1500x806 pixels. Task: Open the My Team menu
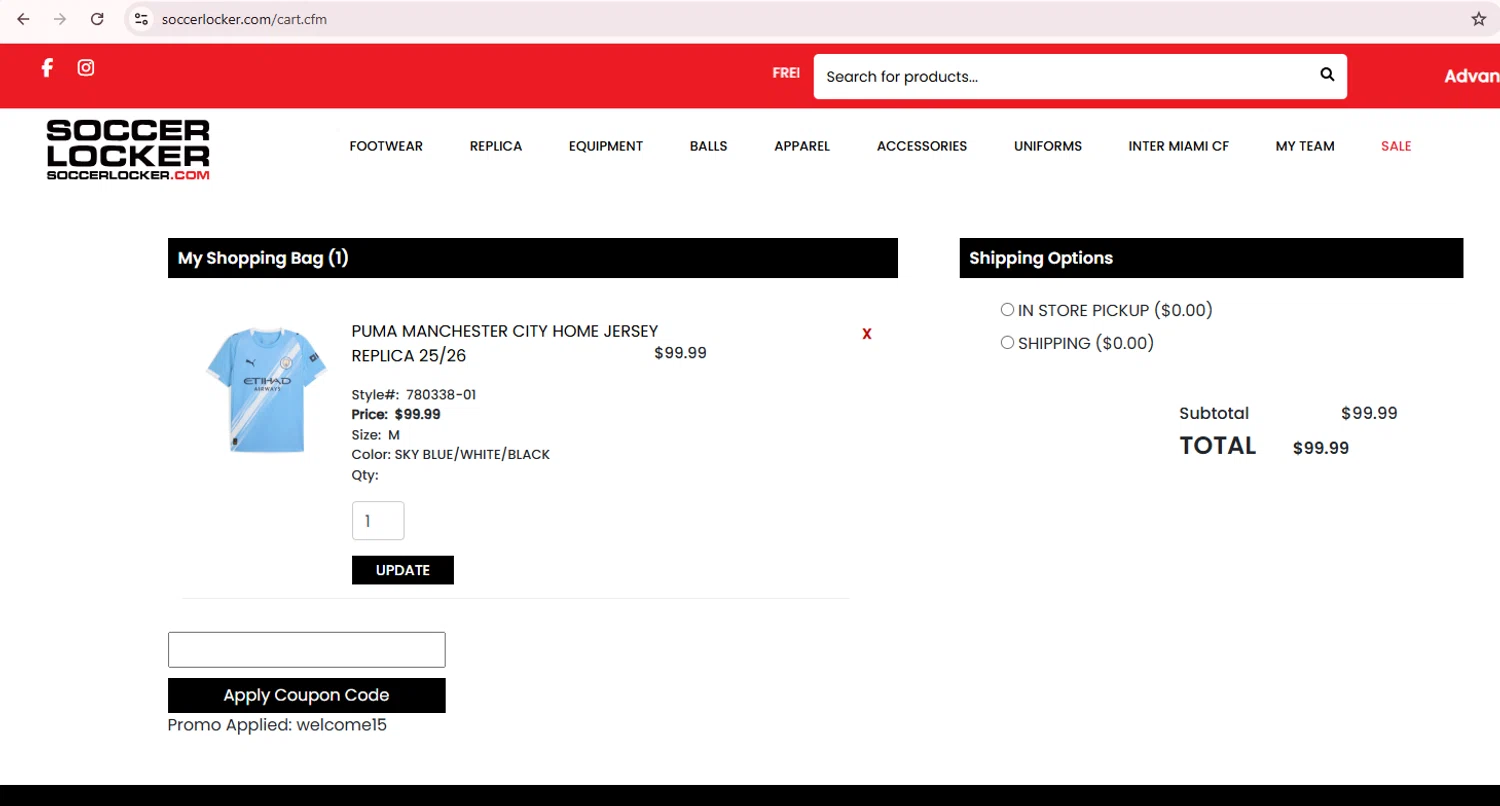coord(1305,146)
